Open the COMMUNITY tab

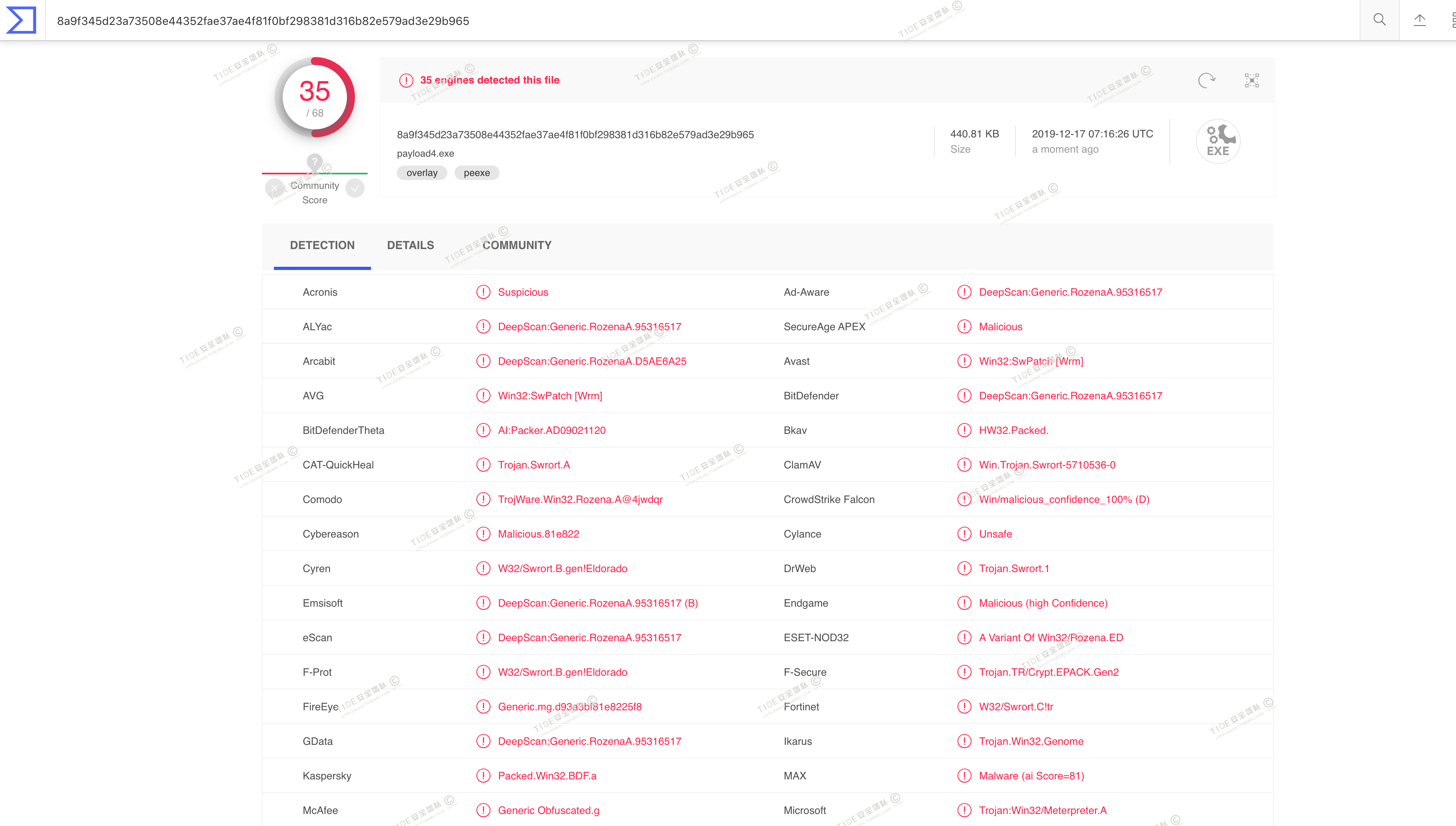tap(516, 245)
